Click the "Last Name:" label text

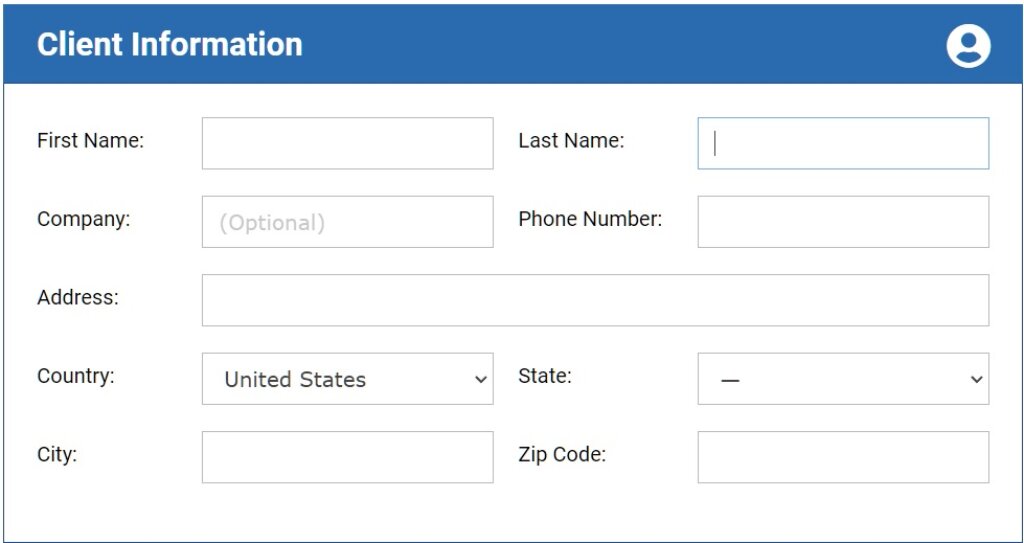pos(571,140)
